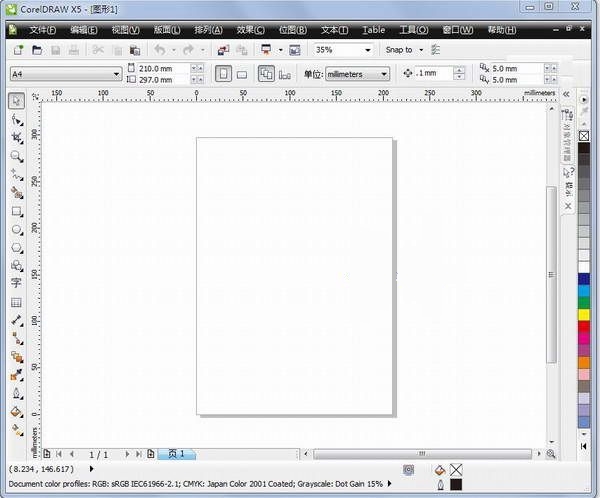This screenshot has height=498, width=600.
Task: Select the Text tool (字)
Action: (16, 283)
